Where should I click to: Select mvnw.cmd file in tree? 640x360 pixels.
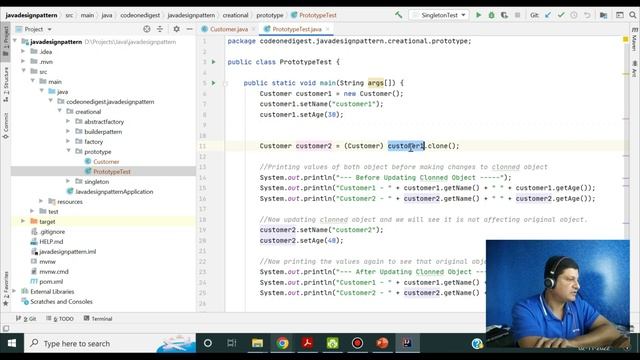click(54, 271)
